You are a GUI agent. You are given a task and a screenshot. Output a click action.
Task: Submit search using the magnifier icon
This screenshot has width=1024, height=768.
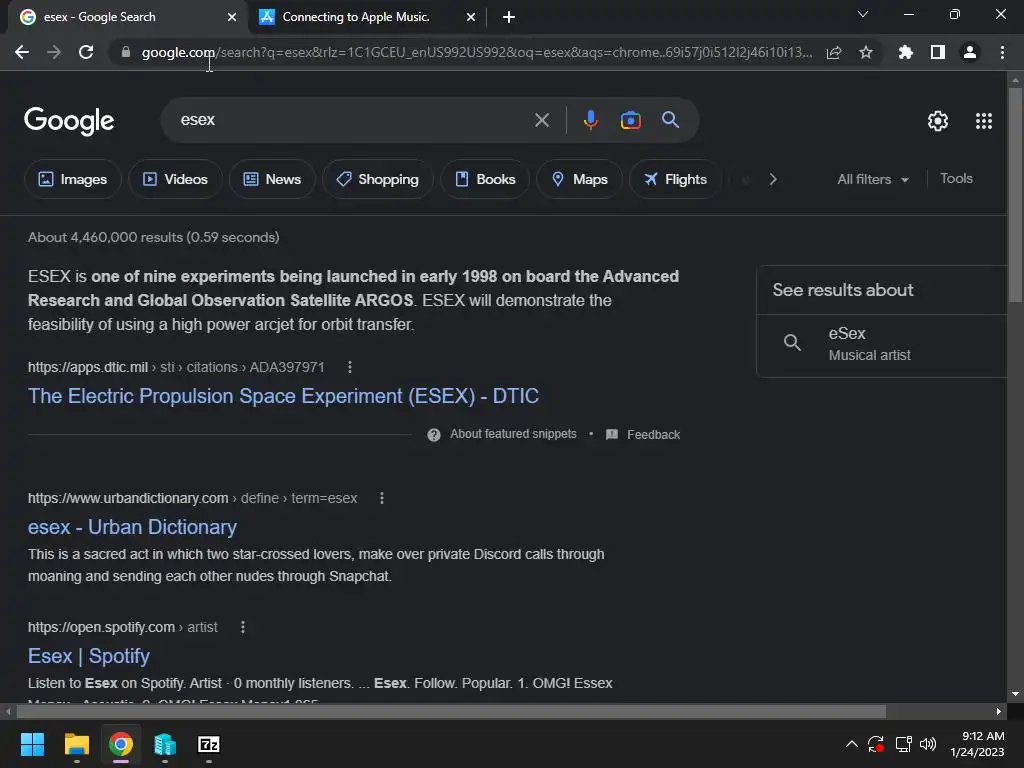670,120
